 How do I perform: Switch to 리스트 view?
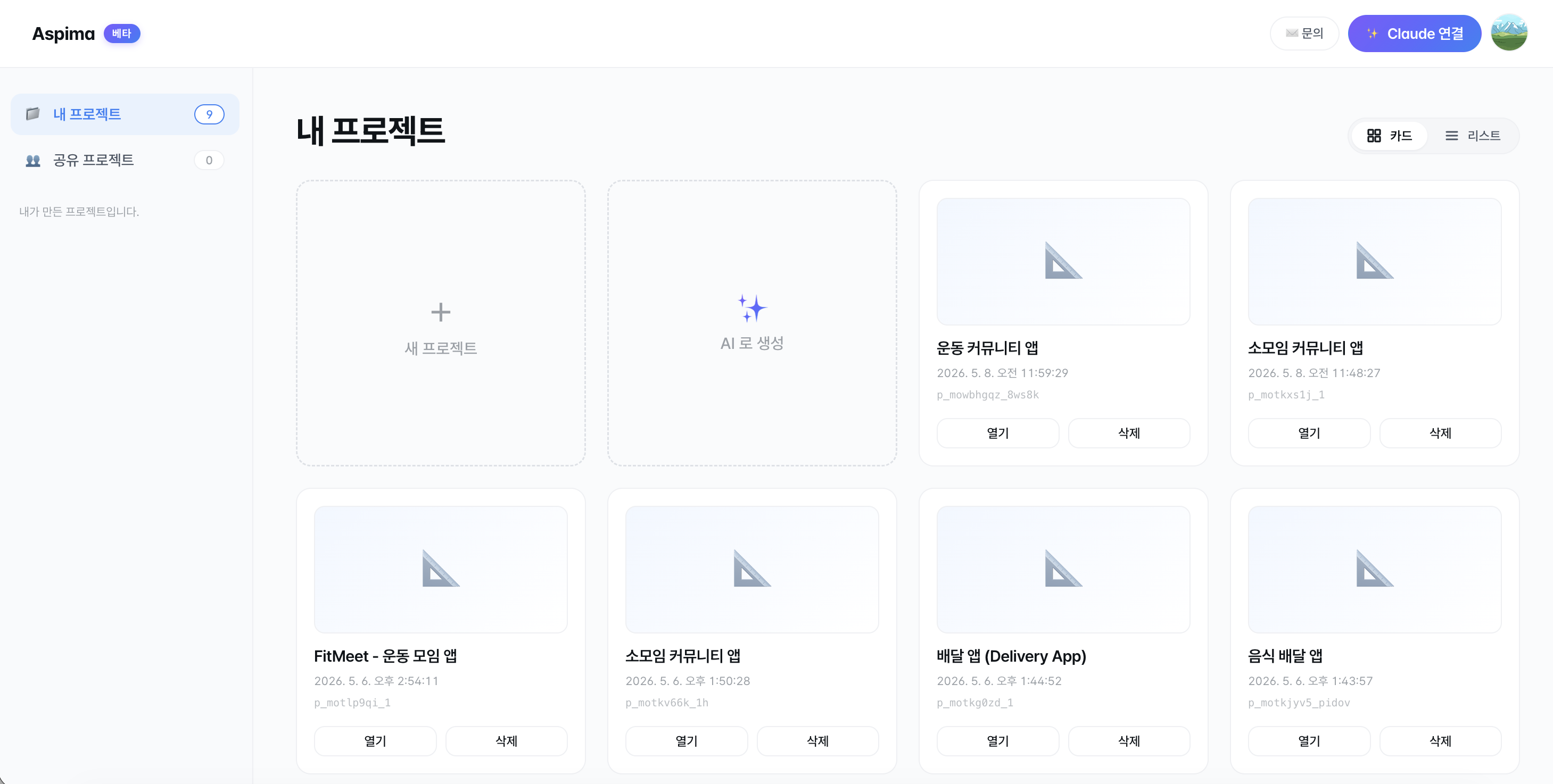pos(1473,136)
